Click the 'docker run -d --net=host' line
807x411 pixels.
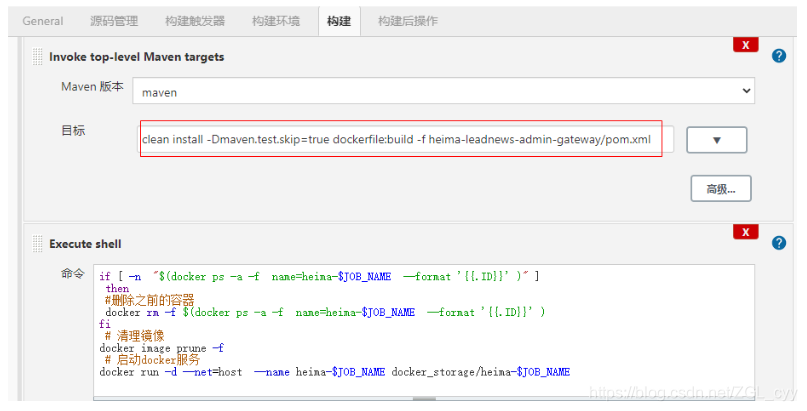[x=335, y=372]
